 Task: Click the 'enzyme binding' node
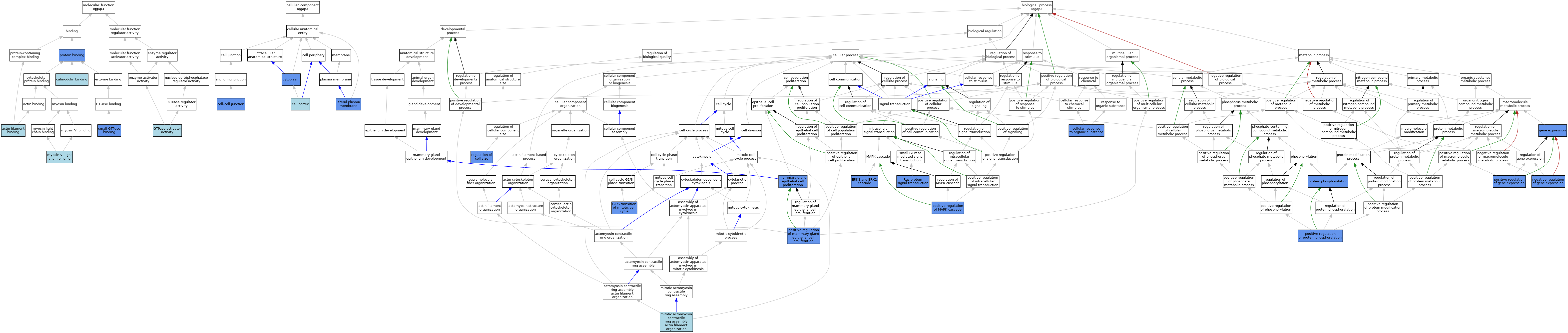click(108, 79)
